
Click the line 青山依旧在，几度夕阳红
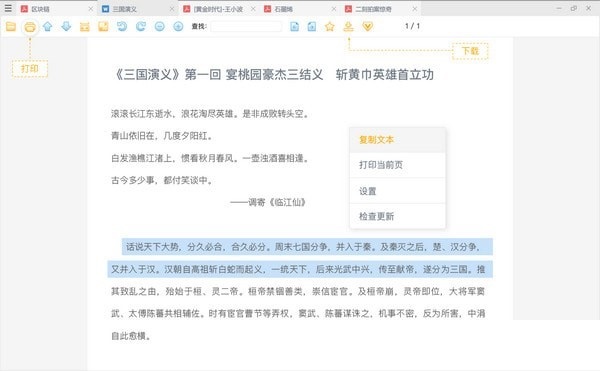tap(161, 136)
